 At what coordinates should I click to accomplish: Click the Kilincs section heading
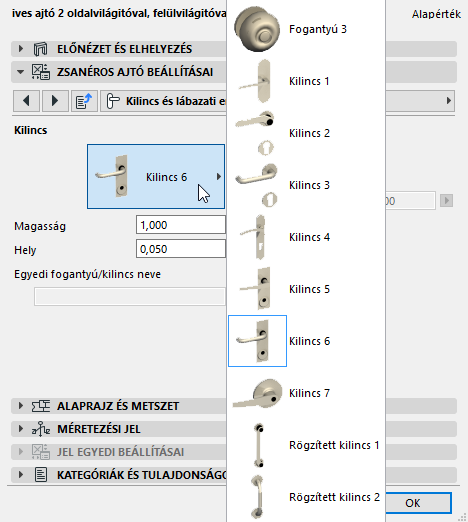point(31,130)
